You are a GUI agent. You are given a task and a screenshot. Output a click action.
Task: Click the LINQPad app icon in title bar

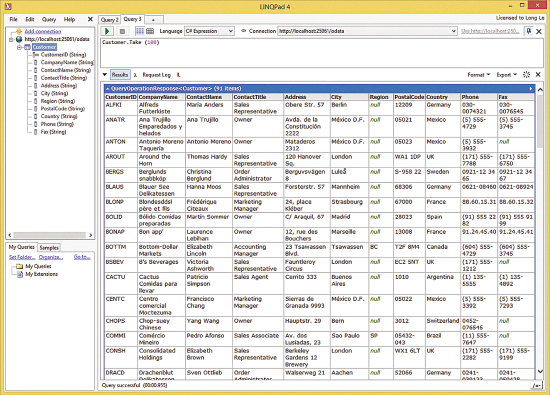(x=8, y=6)
